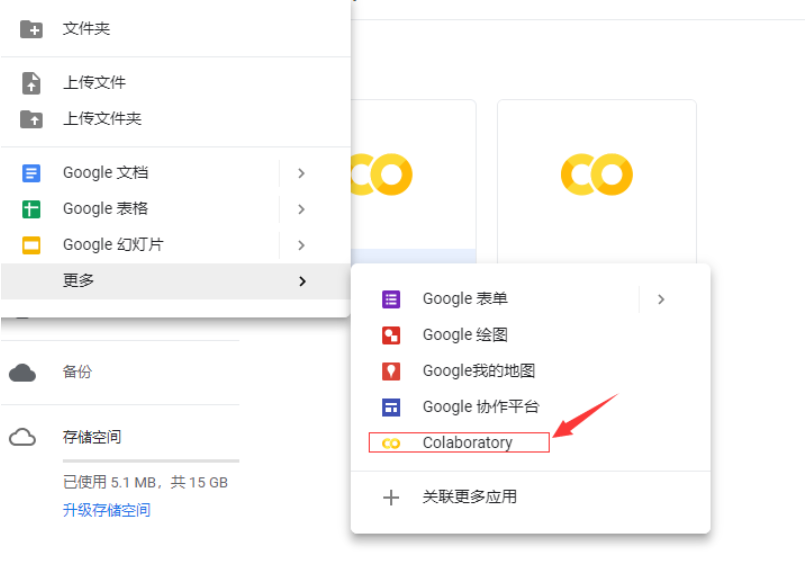Open the fully visible Colab file thumbnail
This screenshot has width=805, height=573.
pyautogui.click(x=597, y=182)
